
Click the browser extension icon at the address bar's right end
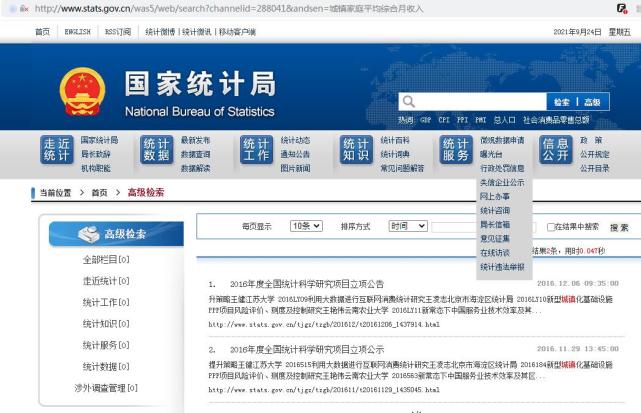pos(622,8)
